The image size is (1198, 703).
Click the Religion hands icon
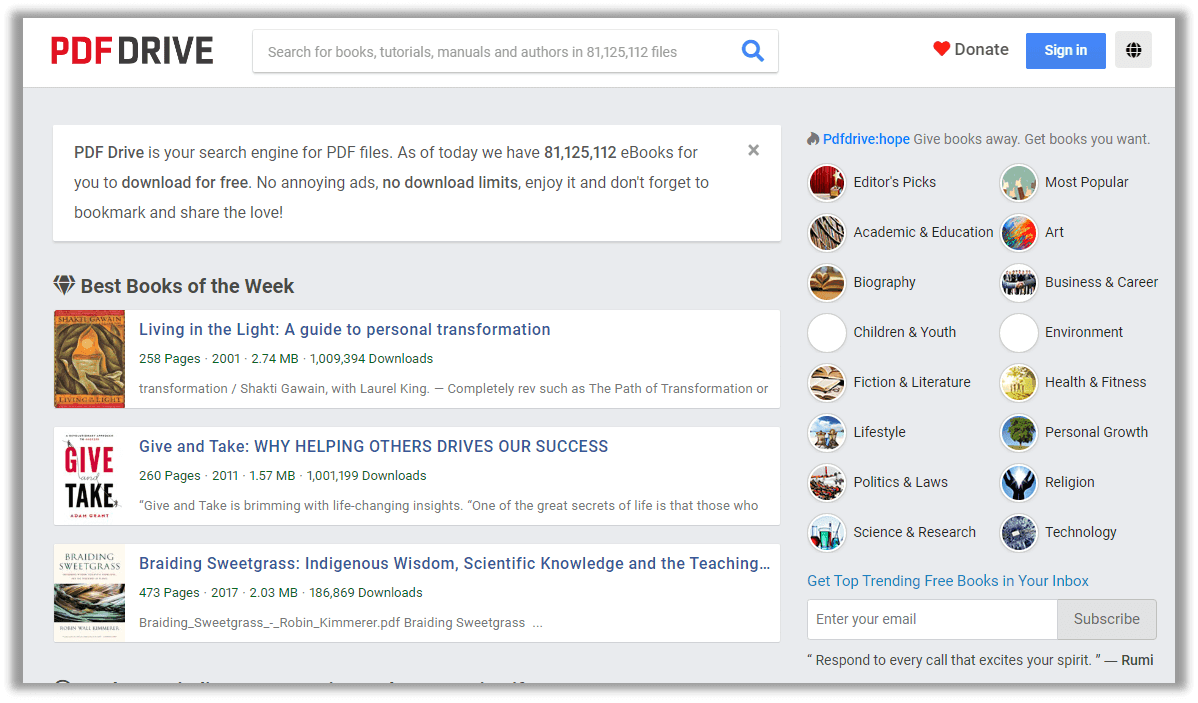[1018, 483]
